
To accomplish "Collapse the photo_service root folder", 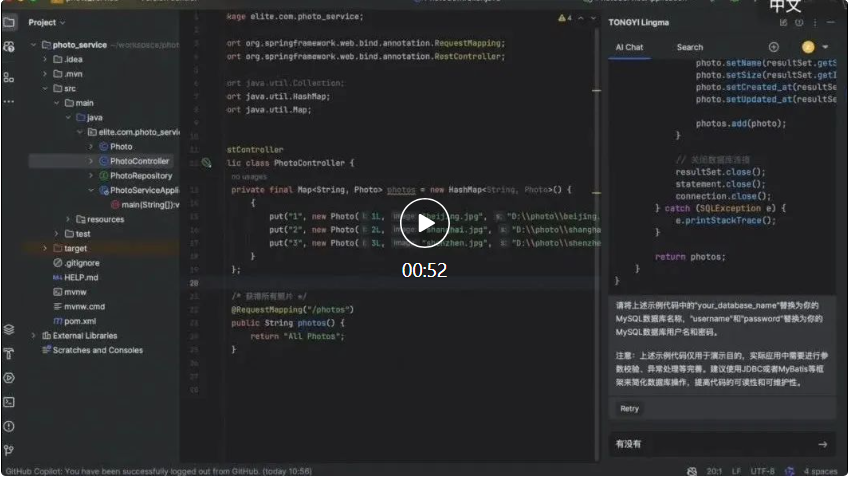I will click(34, 45).
